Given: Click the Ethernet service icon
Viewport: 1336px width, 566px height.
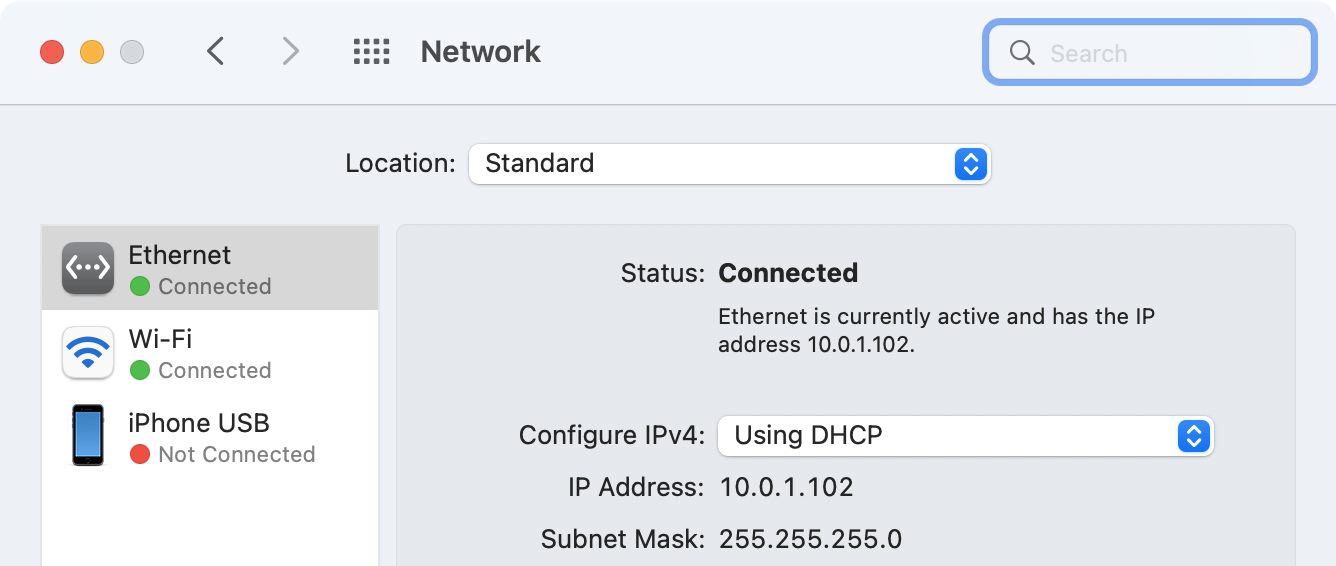Looking at the screenshot, I should (x=88, y=268).
